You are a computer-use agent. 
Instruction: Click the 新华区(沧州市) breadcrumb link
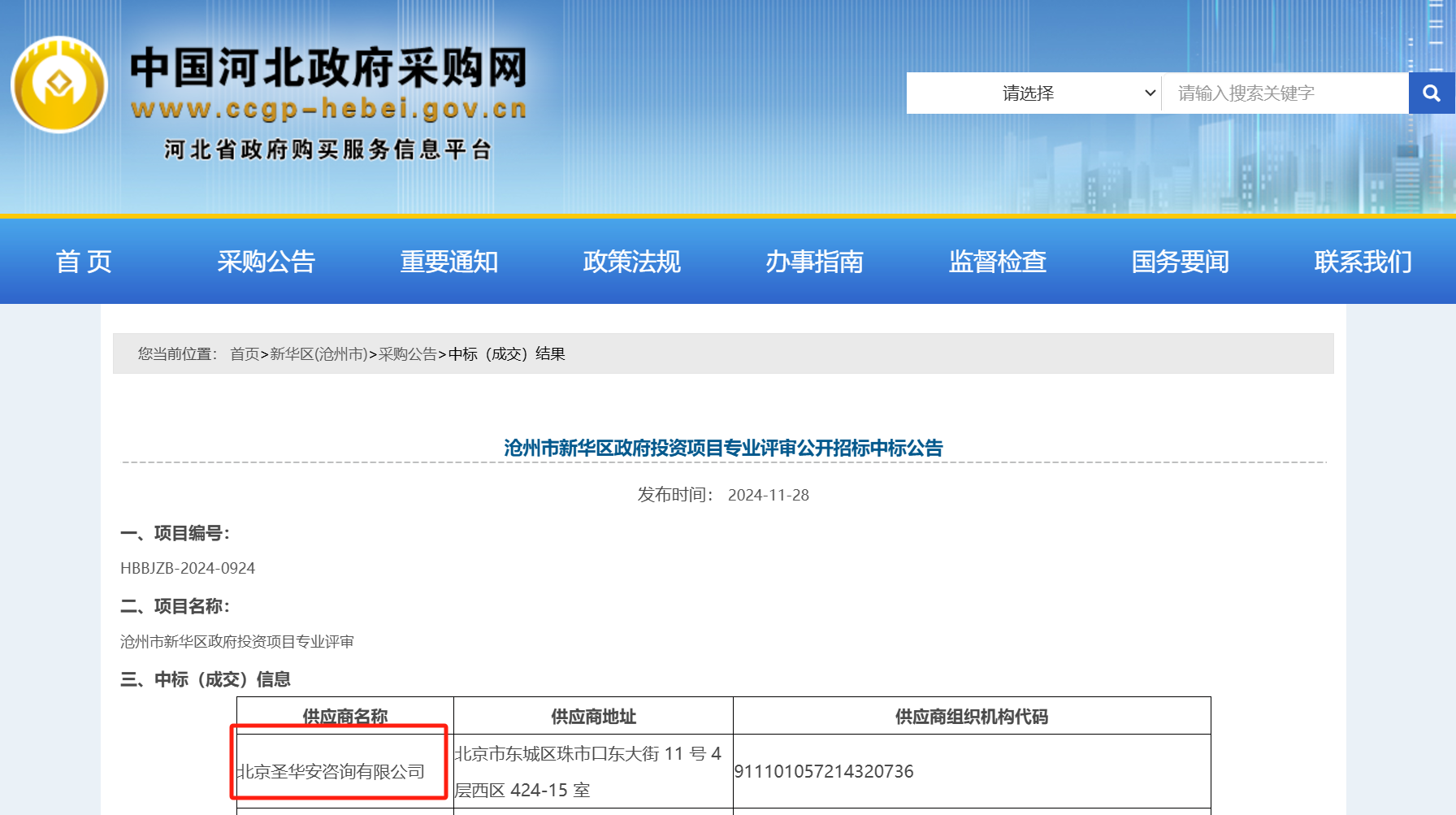pos(319,354)
